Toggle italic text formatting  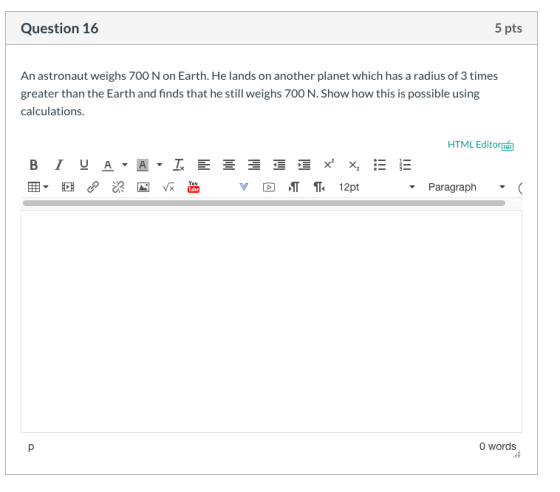(59, 165)
